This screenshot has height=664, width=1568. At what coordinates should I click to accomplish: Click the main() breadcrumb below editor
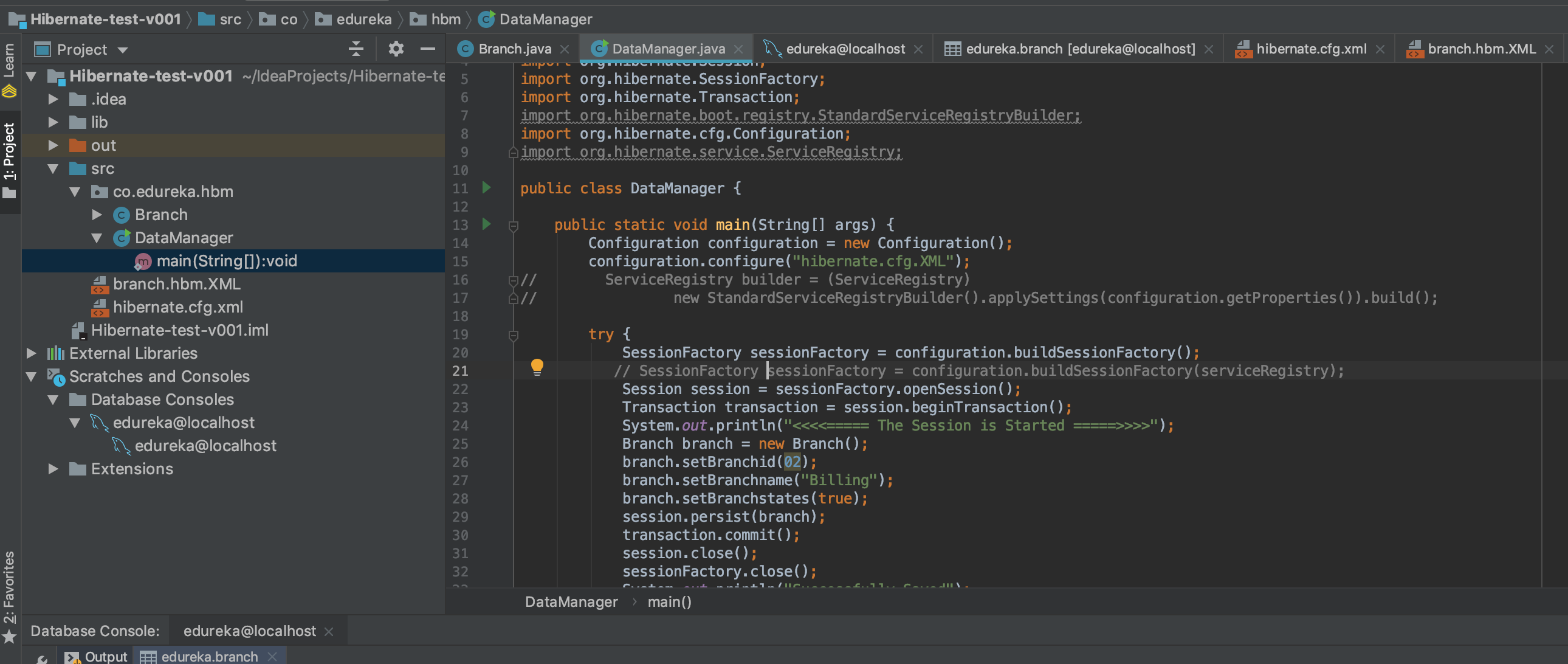click(x=669, y=602)
